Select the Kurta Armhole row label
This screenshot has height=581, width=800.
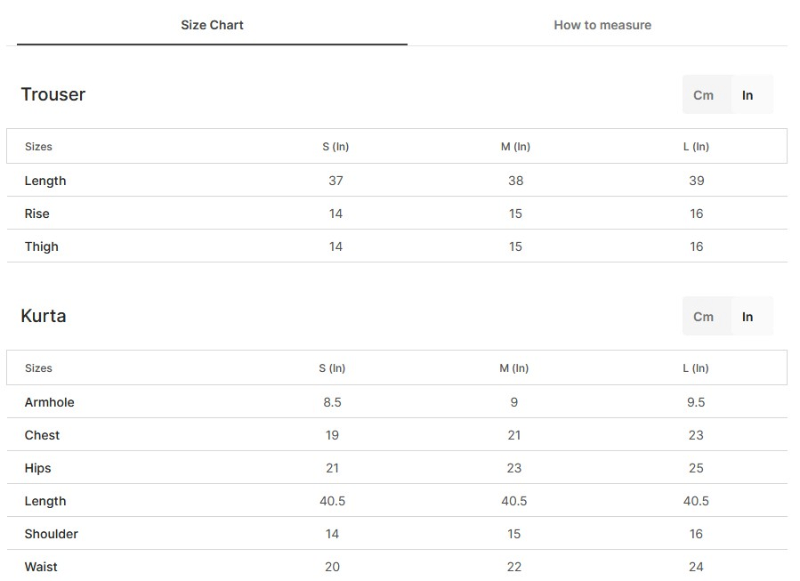click(x=50, y=403)
